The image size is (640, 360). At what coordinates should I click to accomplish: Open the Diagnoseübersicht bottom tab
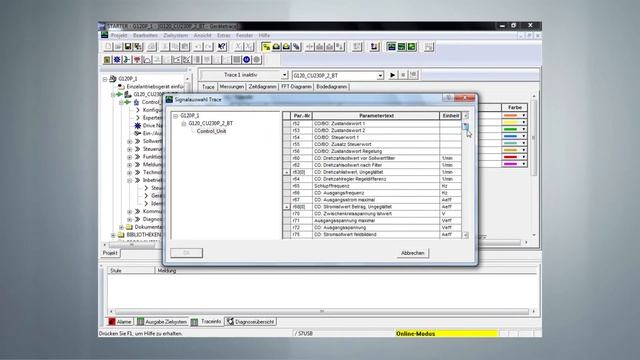pyautogui.click(x=251, y=322)
